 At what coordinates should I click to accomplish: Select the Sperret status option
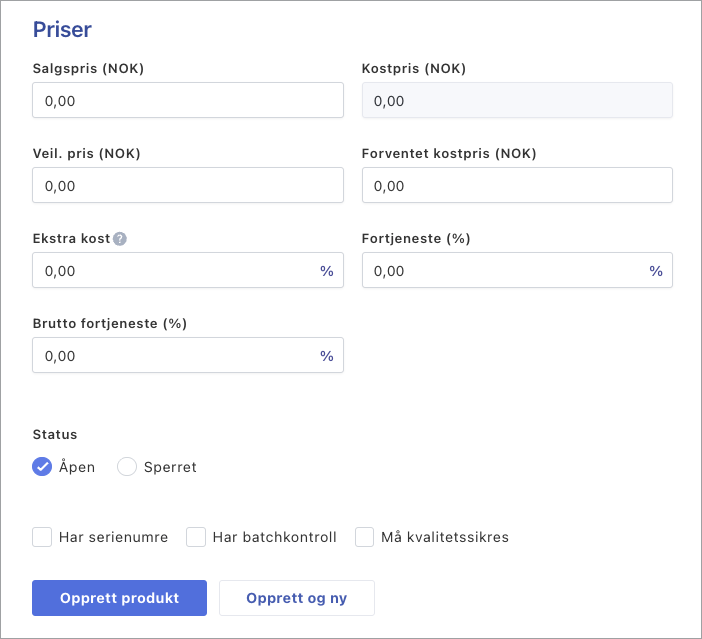[x=127, y=467]
